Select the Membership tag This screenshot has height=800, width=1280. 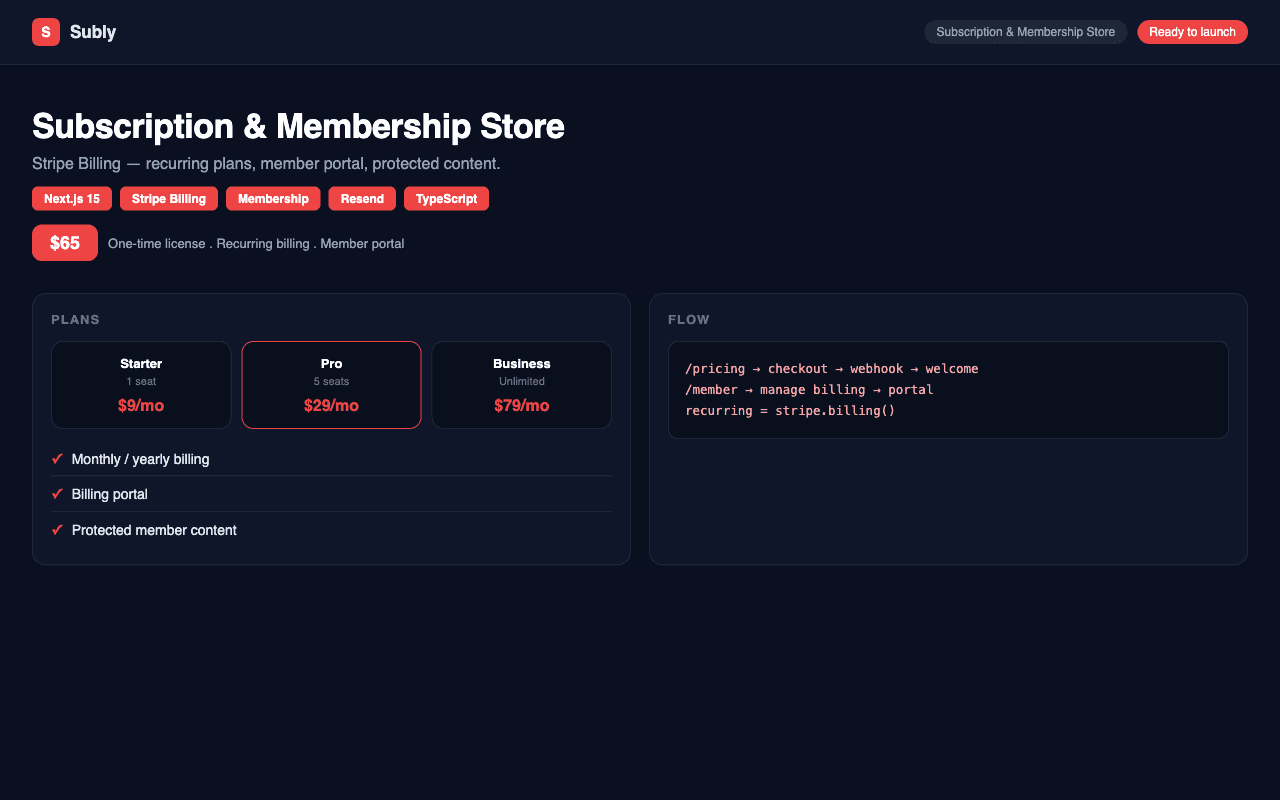coord(273,199)
